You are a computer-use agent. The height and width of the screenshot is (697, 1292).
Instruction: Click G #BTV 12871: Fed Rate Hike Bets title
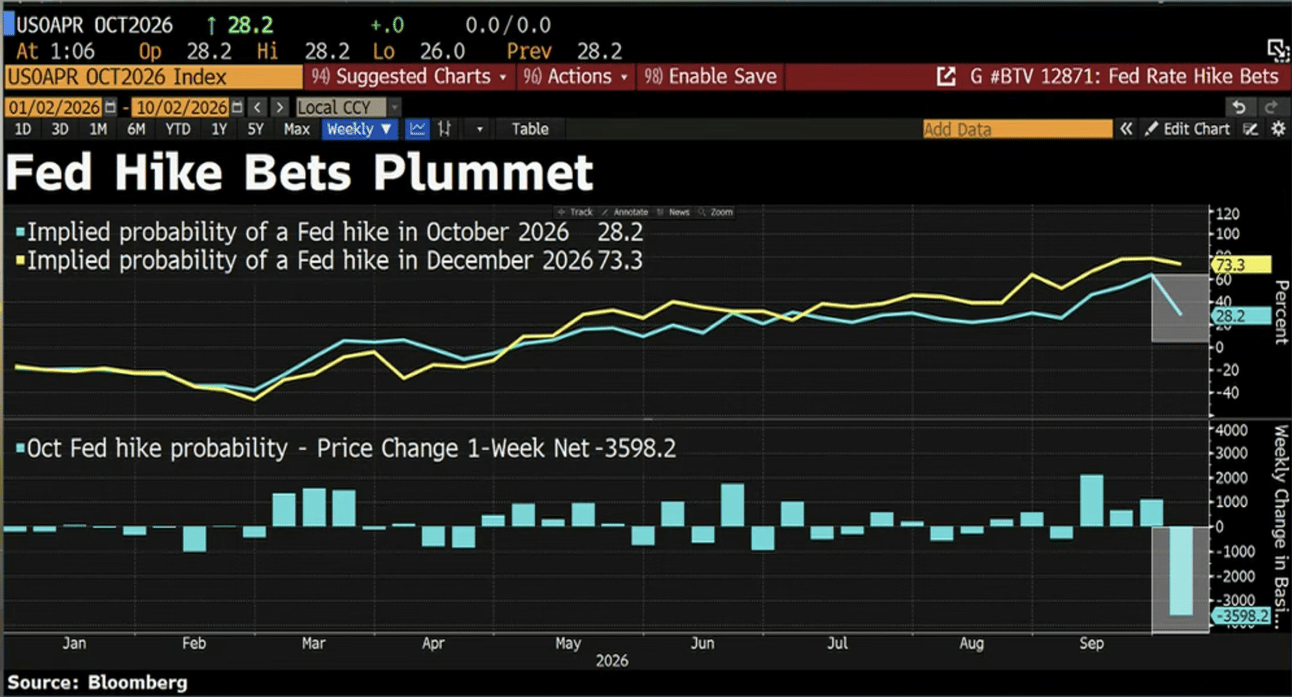[x=1124, y=77]
